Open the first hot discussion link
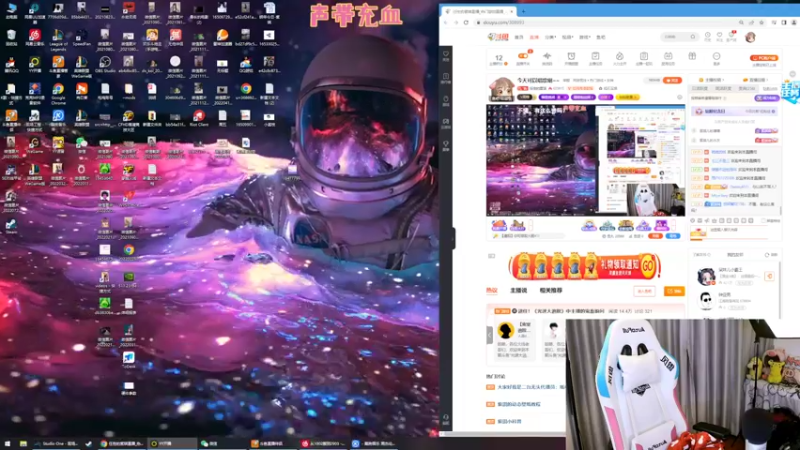This screenshot has height=450, width=800. pos(531,387)
